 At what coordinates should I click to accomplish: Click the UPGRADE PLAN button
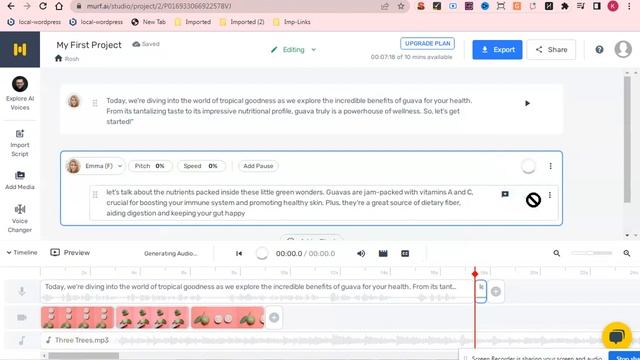[427, 43]
